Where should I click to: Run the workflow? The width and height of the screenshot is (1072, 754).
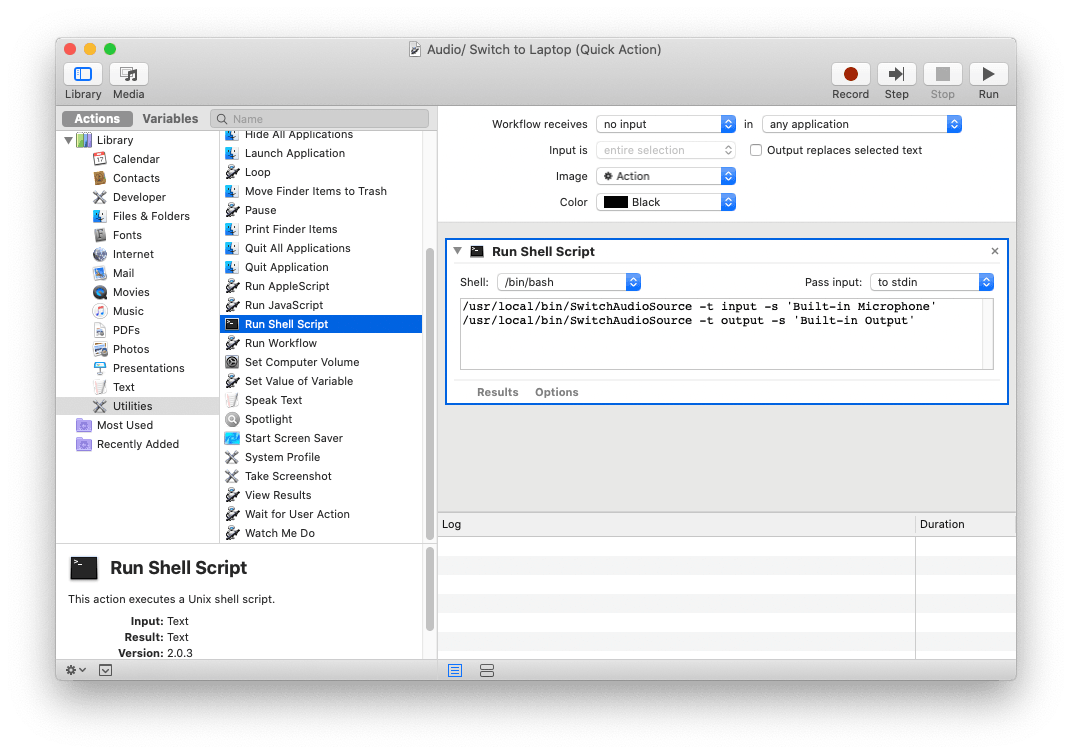pos(988,74)
